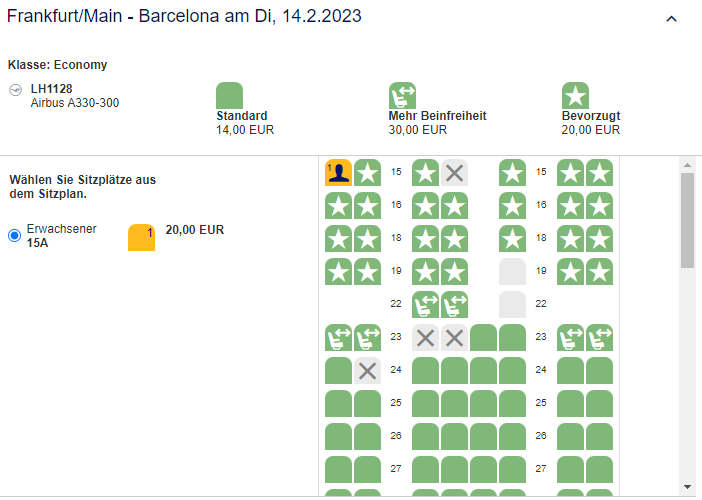Select the leftmost standard seat in row 24
702x500 pixels.
338,370
